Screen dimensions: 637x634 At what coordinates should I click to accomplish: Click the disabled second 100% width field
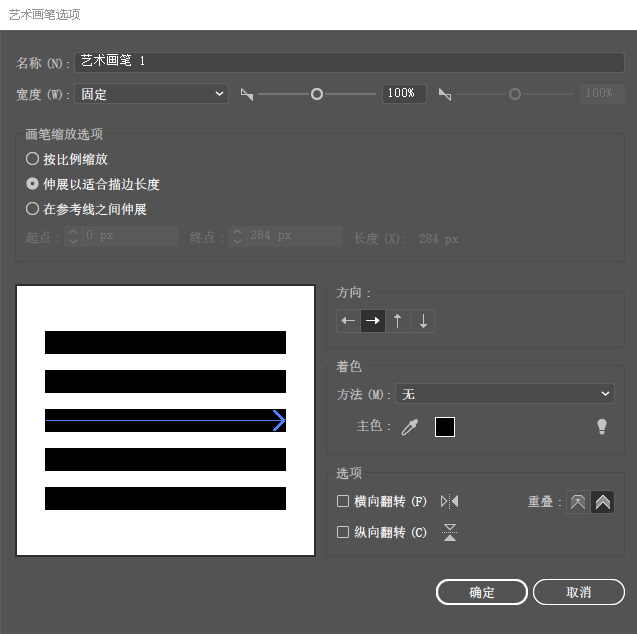(602, 94)
